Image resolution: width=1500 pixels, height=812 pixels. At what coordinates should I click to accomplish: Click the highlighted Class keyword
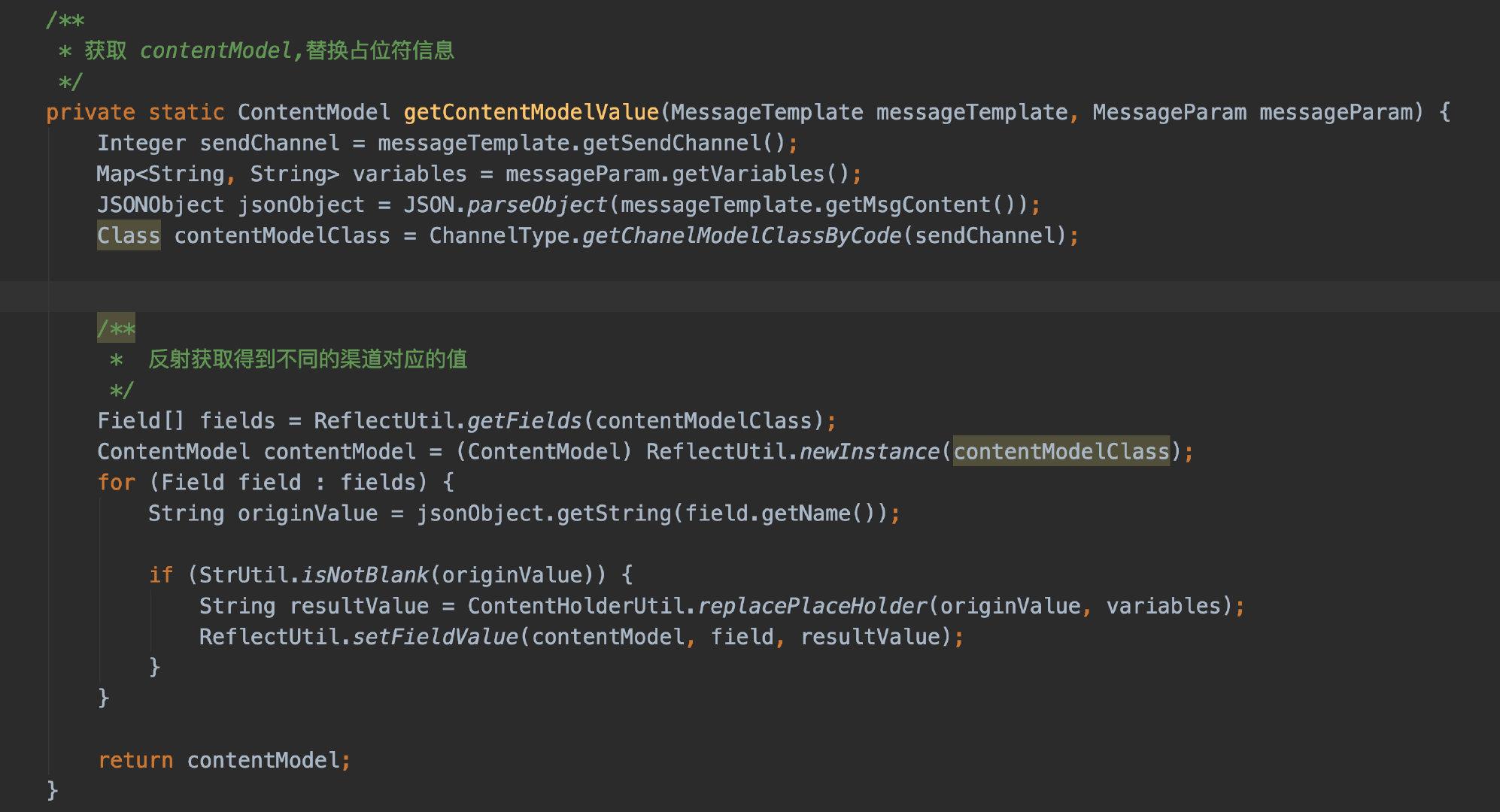(x=129, y=236)
